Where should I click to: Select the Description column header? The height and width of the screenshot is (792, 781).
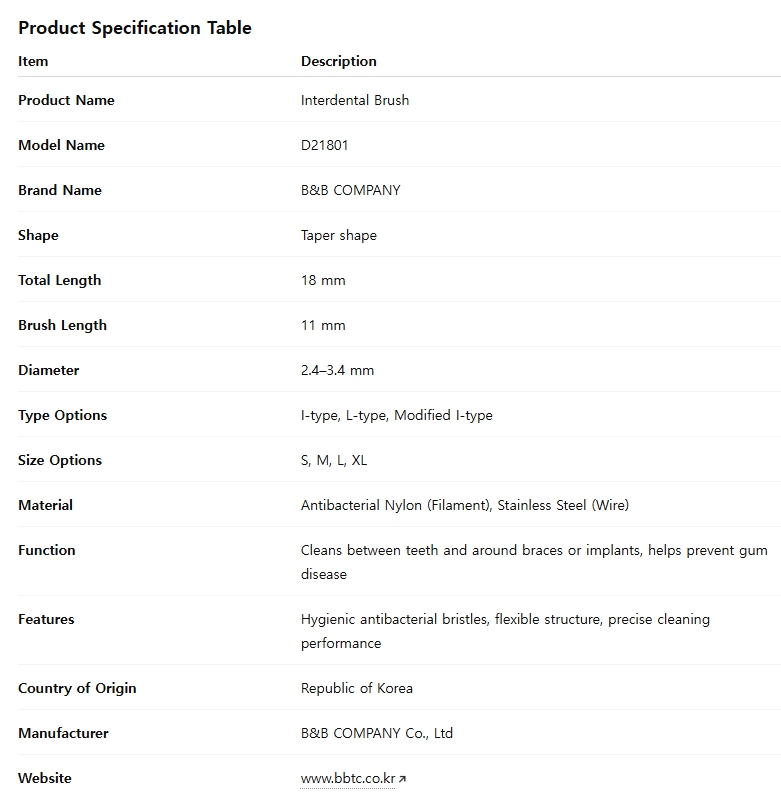coord(339,61)
